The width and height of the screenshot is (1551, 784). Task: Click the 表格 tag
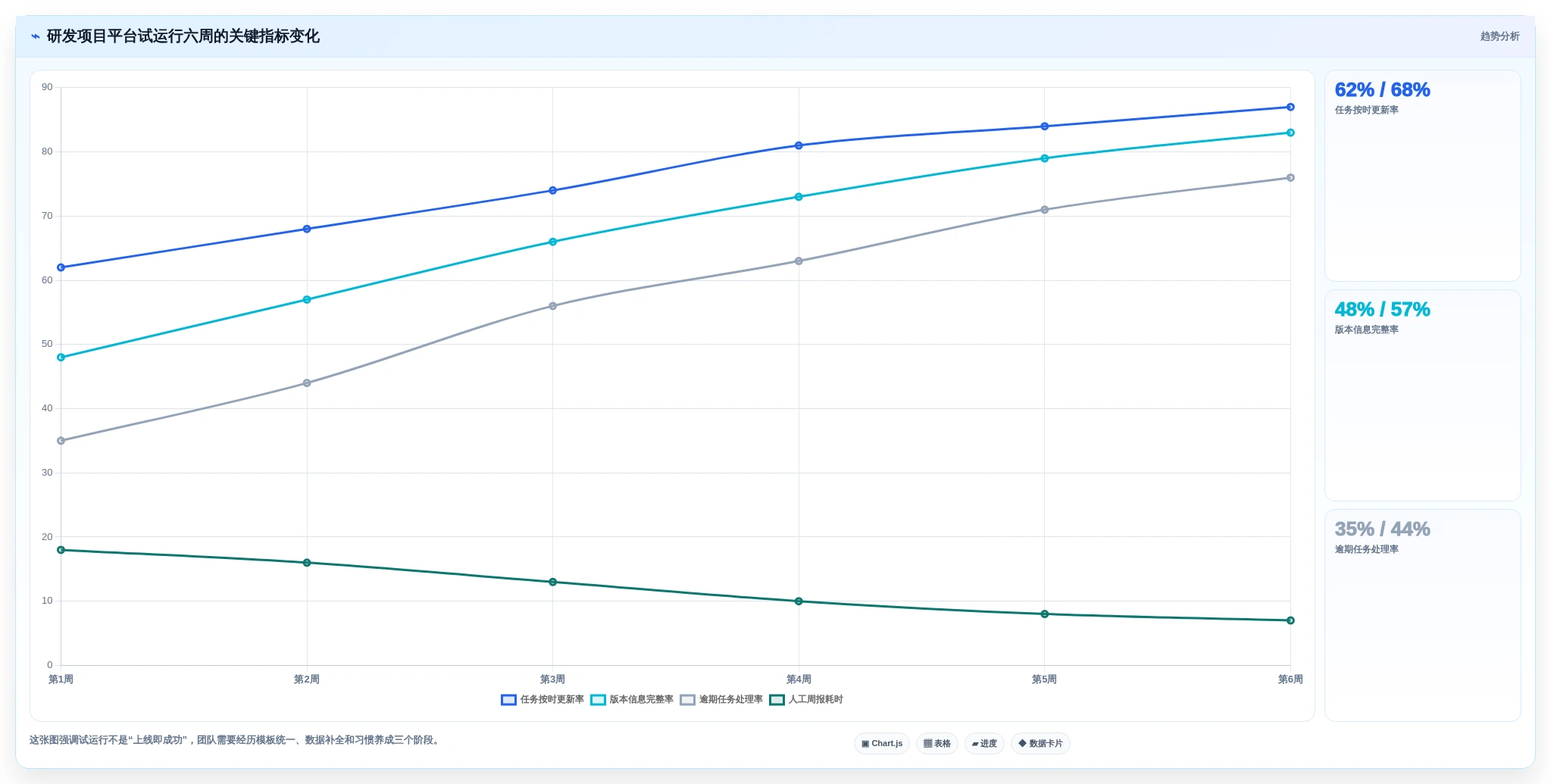coord(937,744)
